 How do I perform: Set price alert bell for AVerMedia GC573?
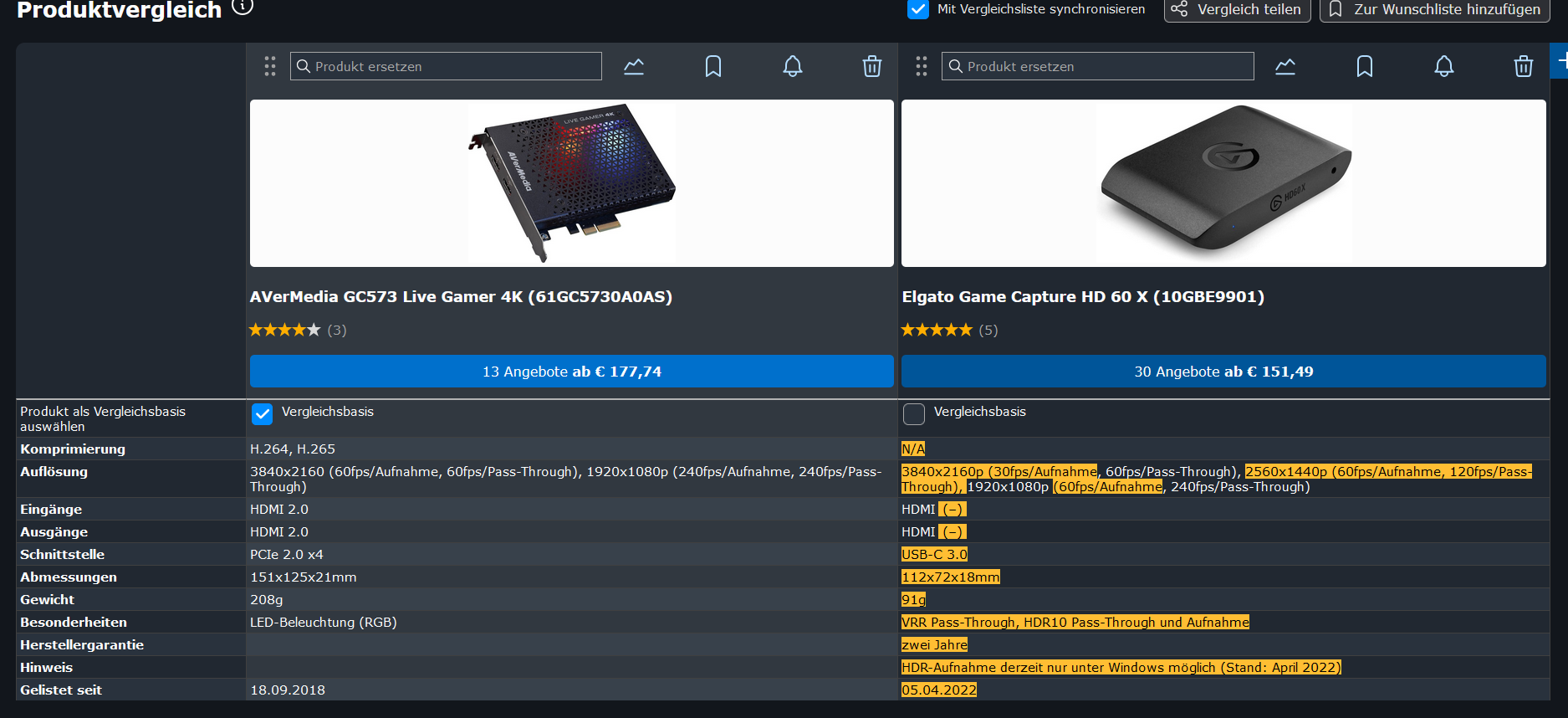pos(793,66)
